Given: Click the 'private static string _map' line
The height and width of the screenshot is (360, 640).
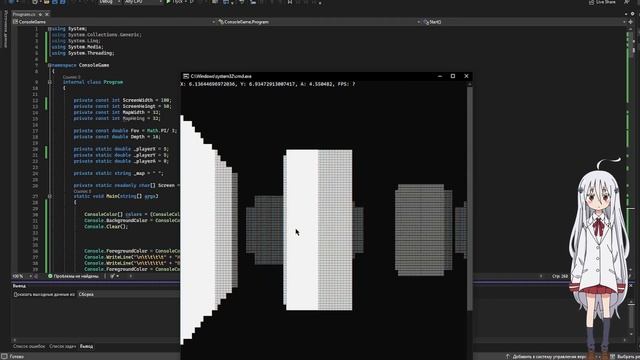Looking at the screenshot, I should pos(118,173).
